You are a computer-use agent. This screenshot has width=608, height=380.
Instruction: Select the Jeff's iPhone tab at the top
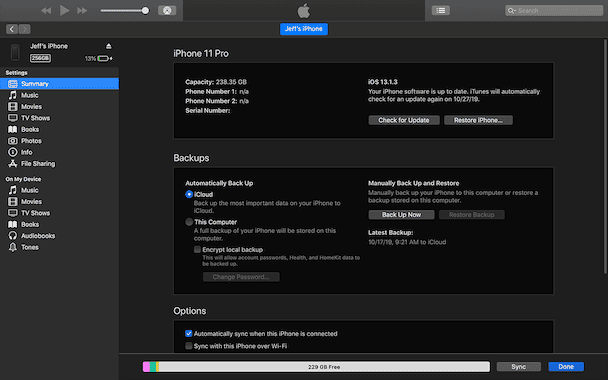point(304,29)
